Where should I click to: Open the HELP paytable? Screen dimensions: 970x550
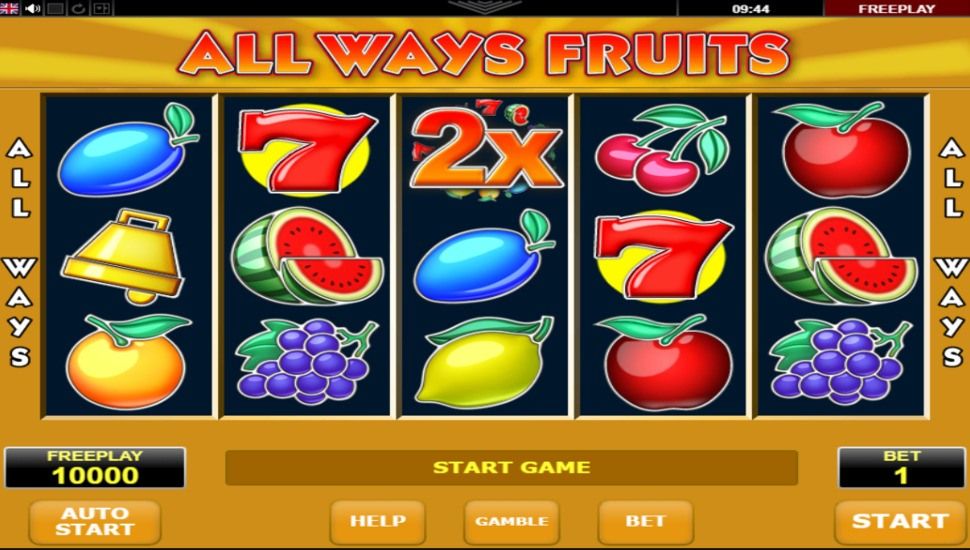pos(377,522)
